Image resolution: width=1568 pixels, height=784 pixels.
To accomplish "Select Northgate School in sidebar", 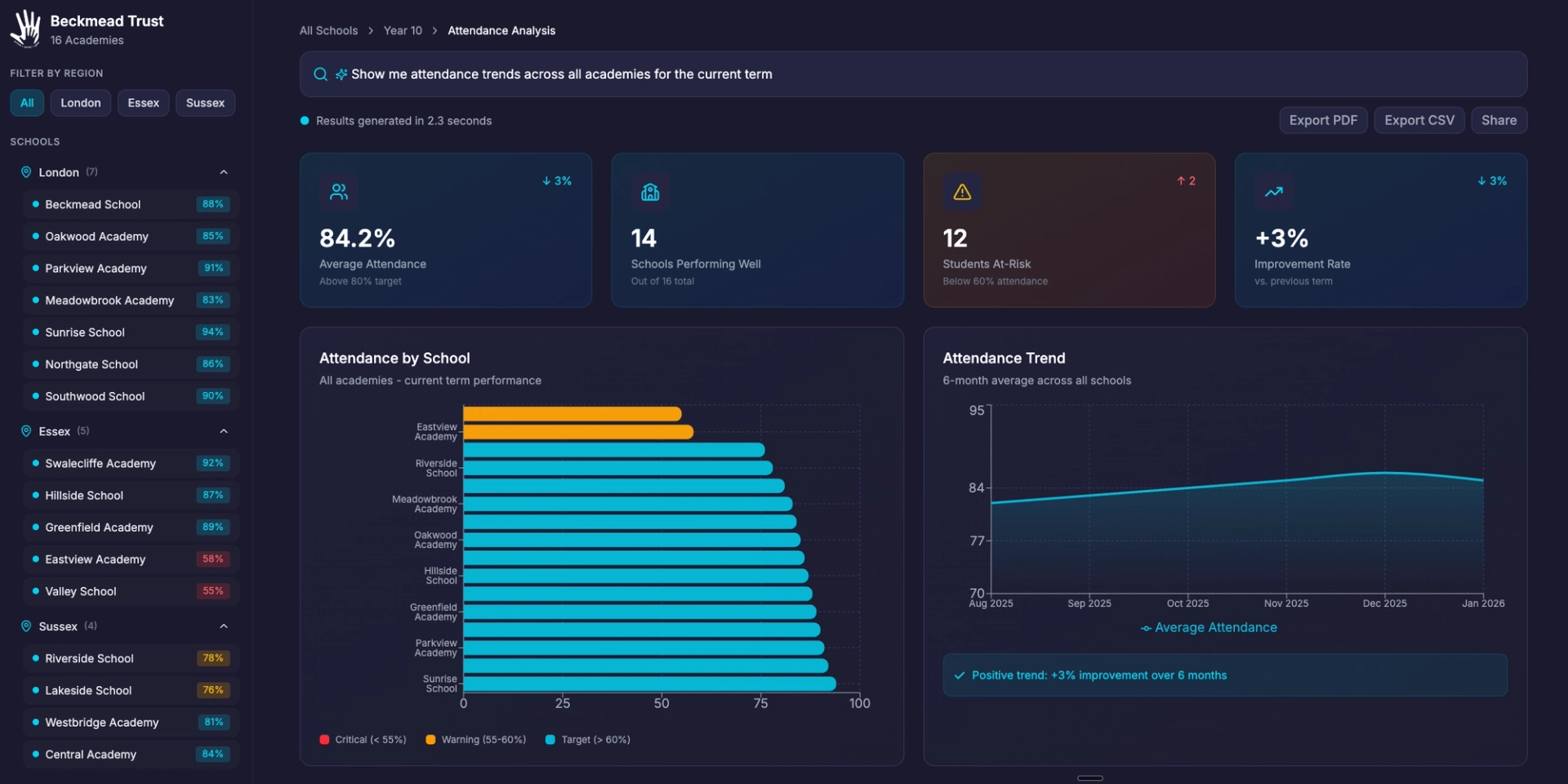I will pos(131,364).
